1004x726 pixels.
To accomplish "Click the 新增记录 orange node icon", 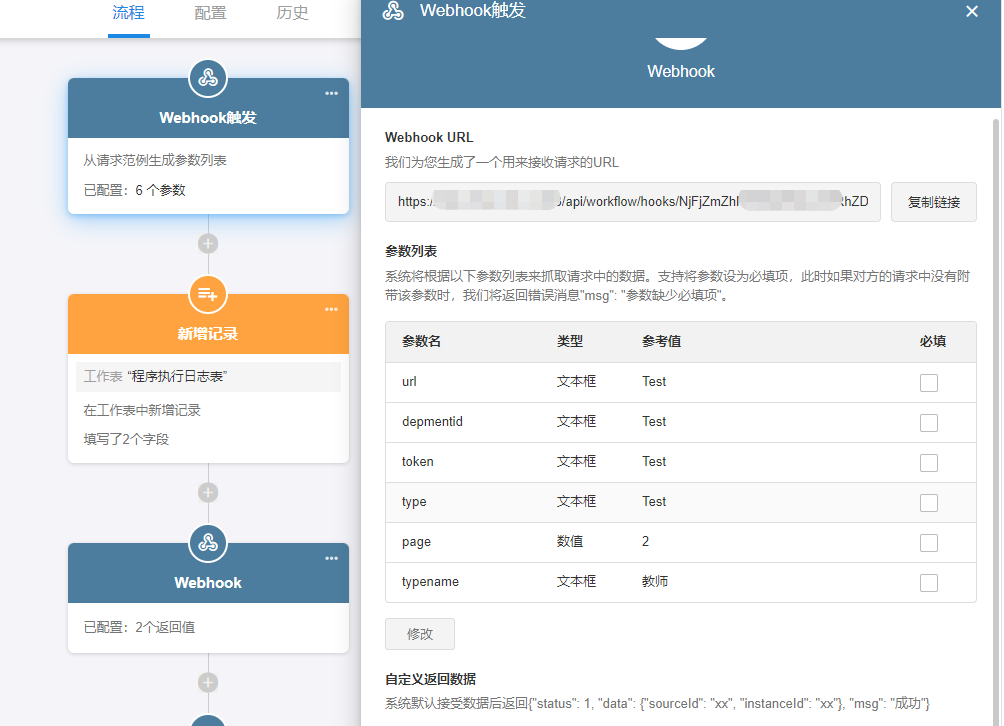I will pos(208,294).
